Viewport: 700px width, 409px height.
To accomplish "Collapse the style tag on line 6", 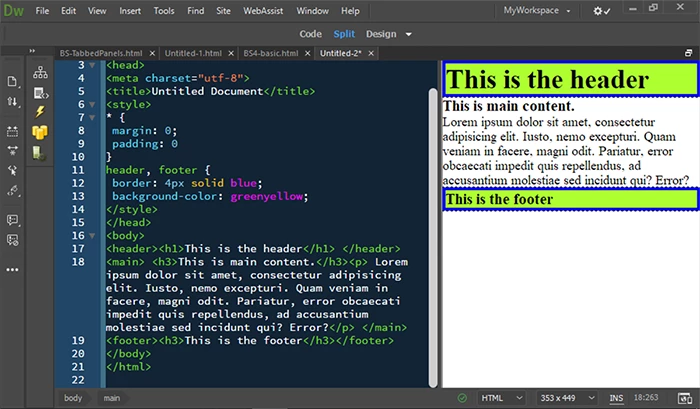I will click(x=92, y=104).
